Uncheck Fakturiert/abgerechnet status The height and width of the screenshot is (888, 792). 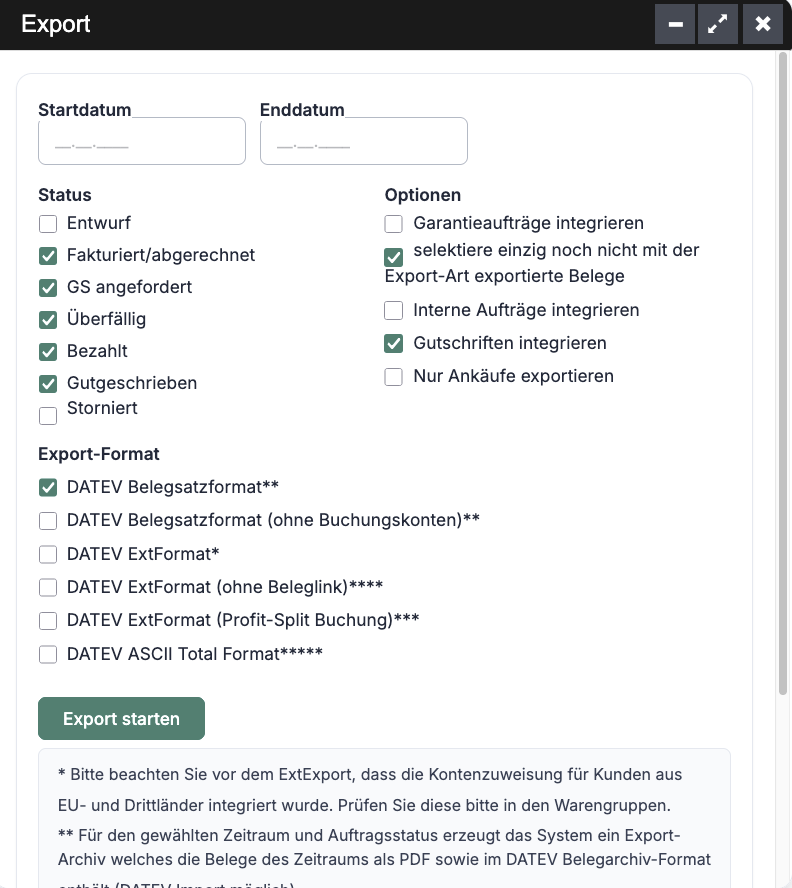(x=48, y=256)
